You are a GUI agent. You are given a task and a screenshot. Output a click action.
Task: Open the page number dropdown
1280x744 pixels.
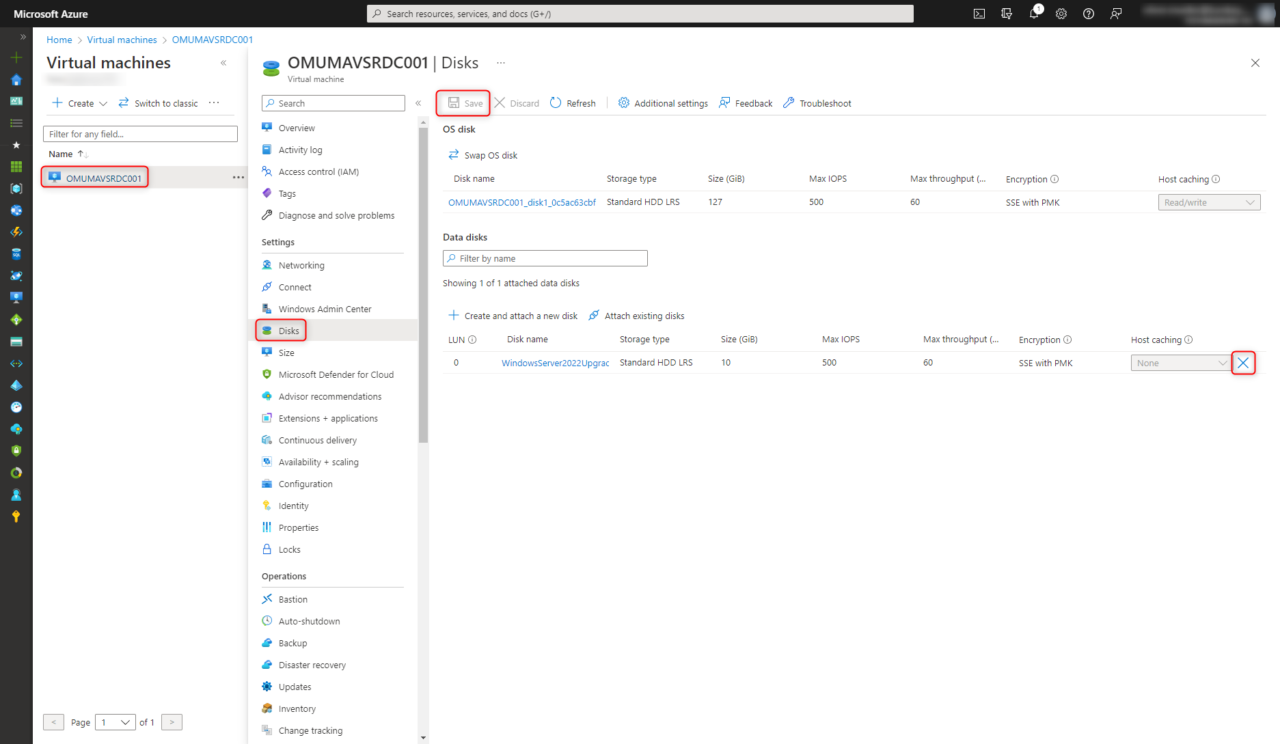coord(115,722)
